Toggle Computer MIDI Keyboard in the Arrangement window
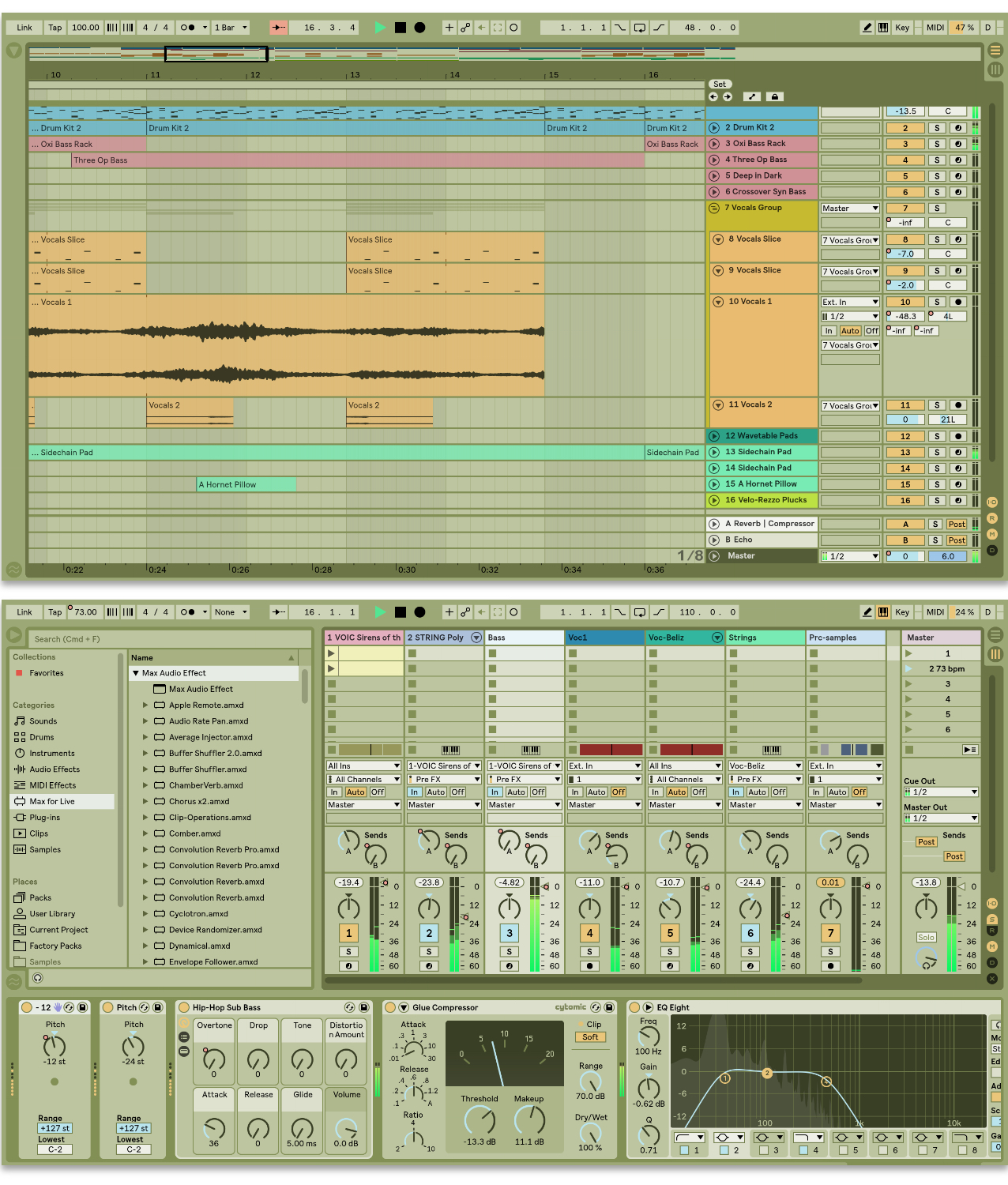This screenshot has width=1008, height=1185. tap(883, 28)
